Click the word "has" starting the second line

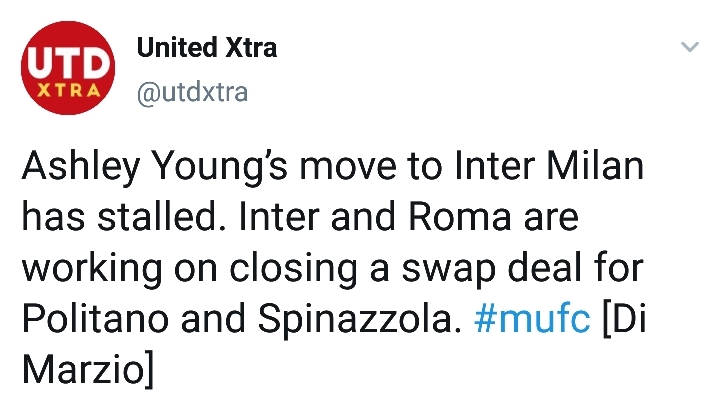coord(49,218)
